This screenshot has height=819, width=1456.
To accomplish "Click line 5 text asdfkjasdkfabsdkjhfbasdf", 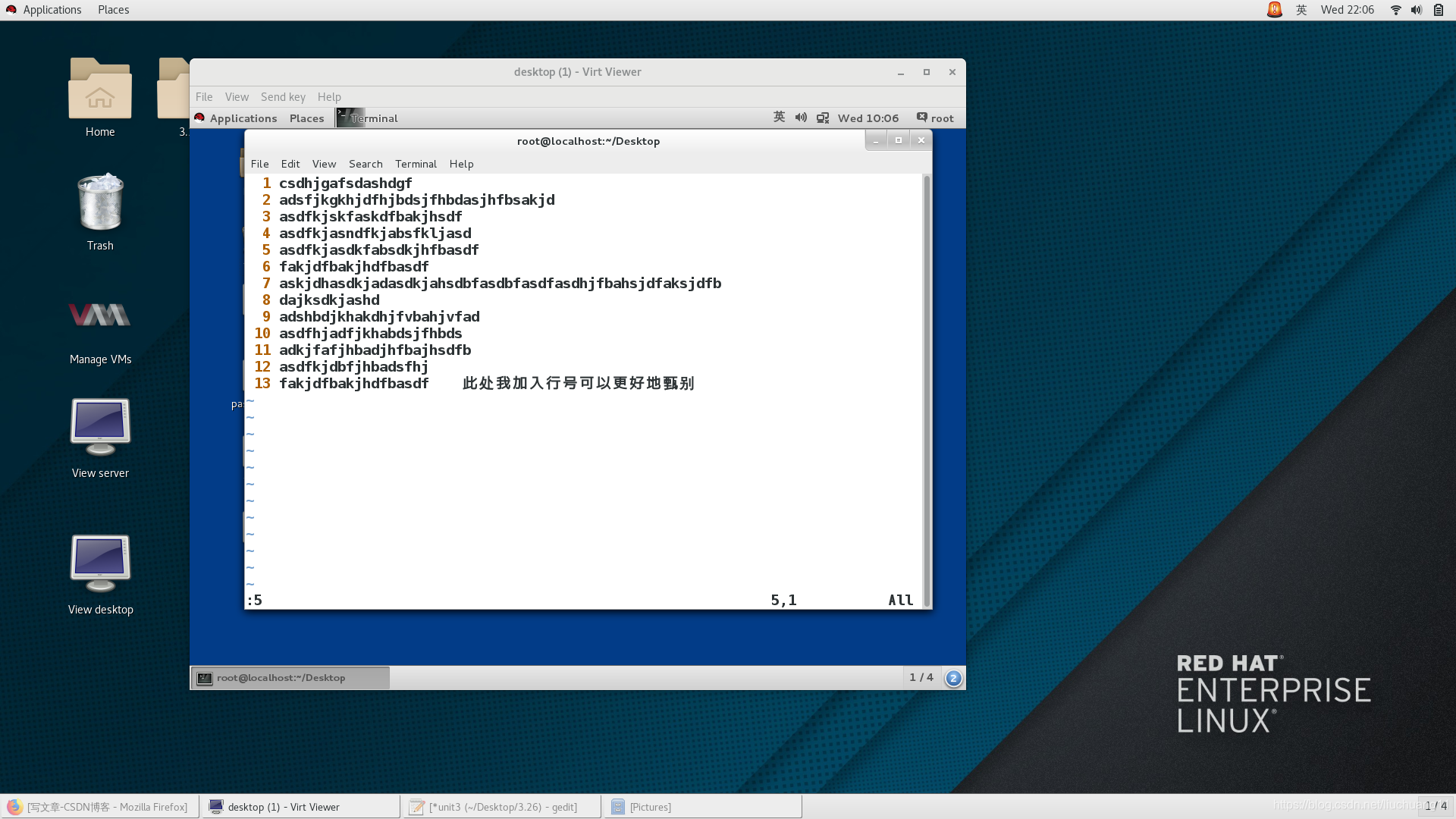I will click(x=378, y=250).
